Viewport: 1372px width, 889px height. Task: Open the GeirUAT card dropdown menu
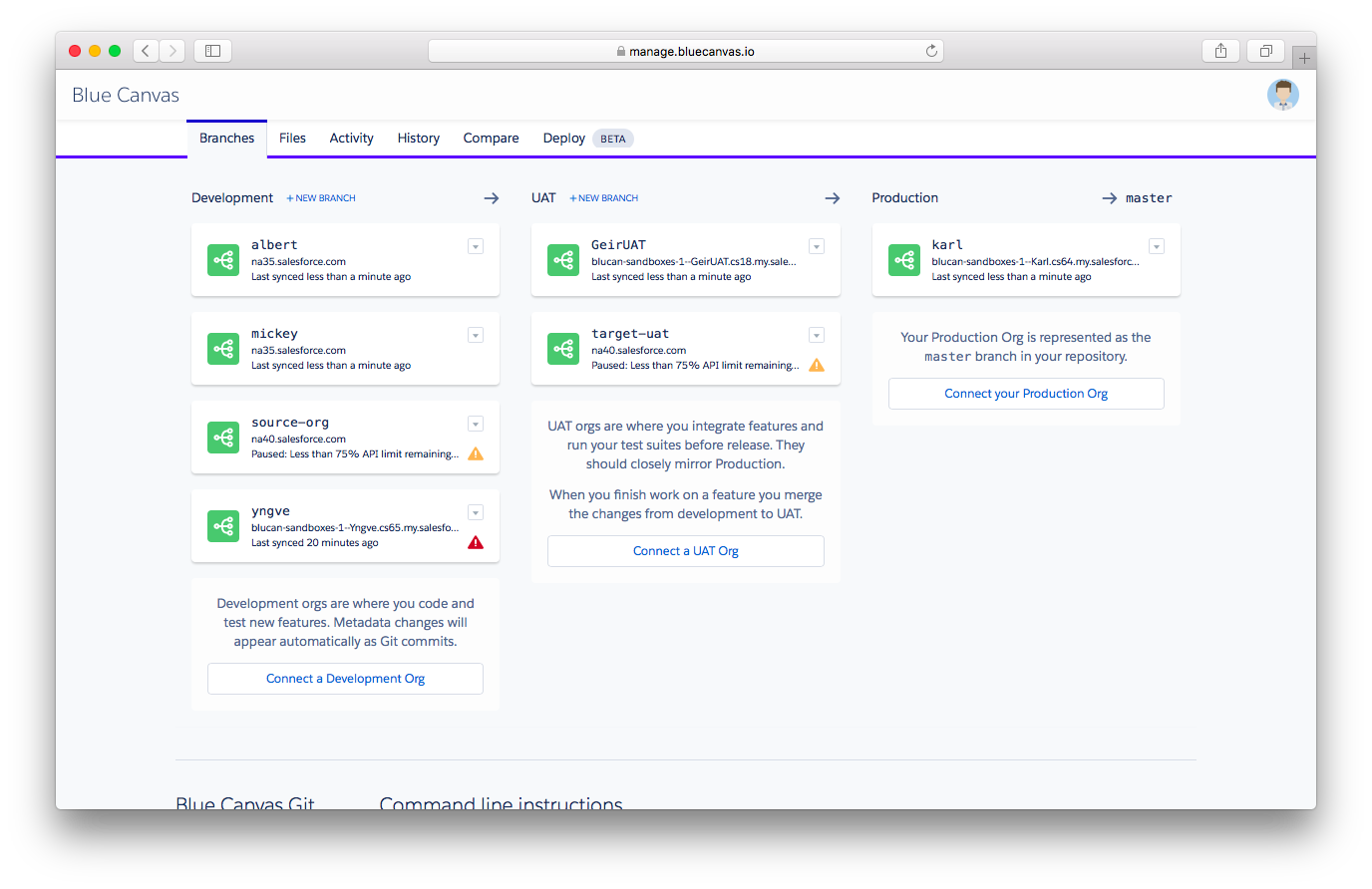click(x=817, y=246)
